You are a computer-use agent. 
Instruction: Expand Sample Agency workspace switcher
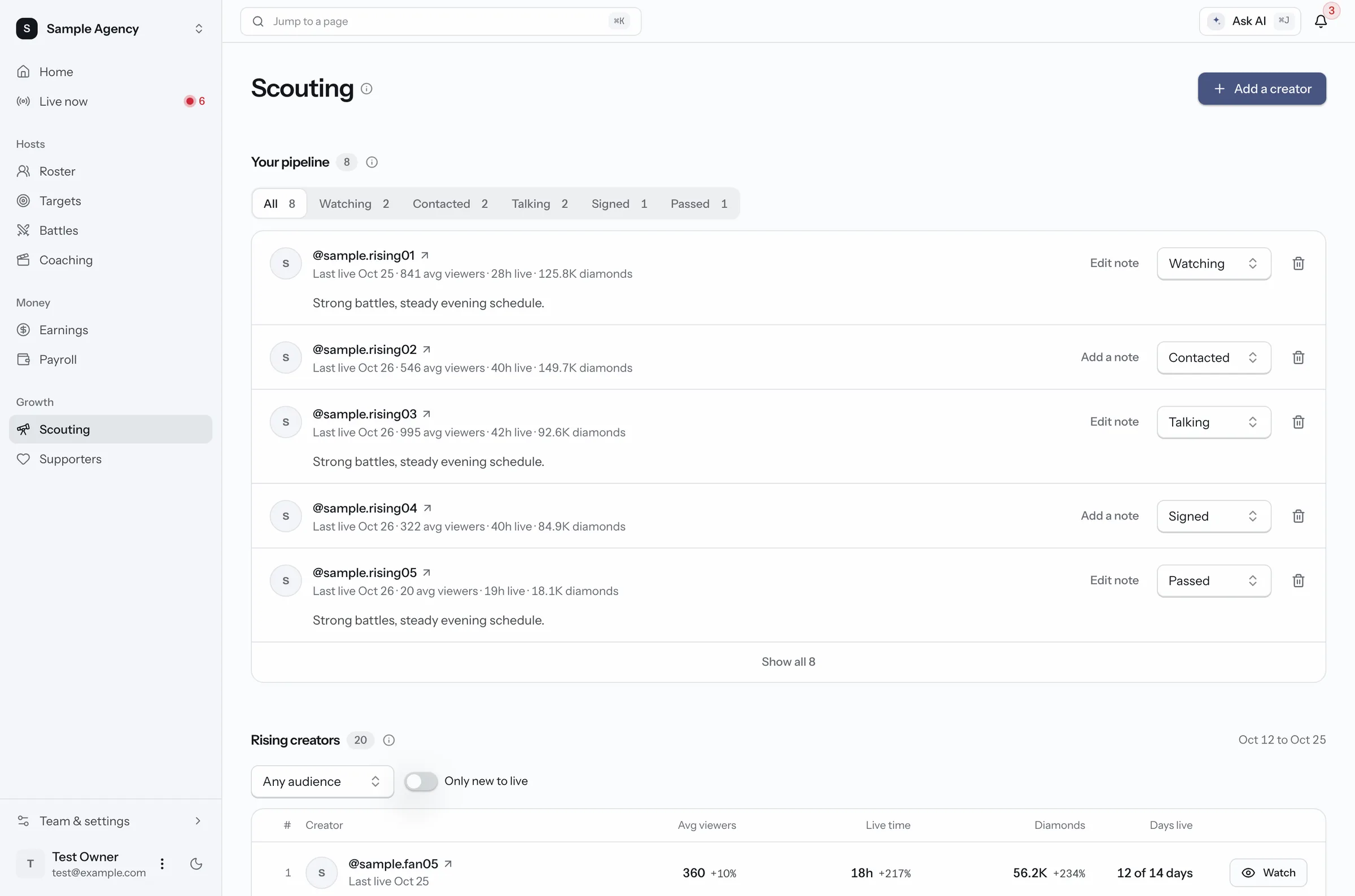[x=111, y=29]
